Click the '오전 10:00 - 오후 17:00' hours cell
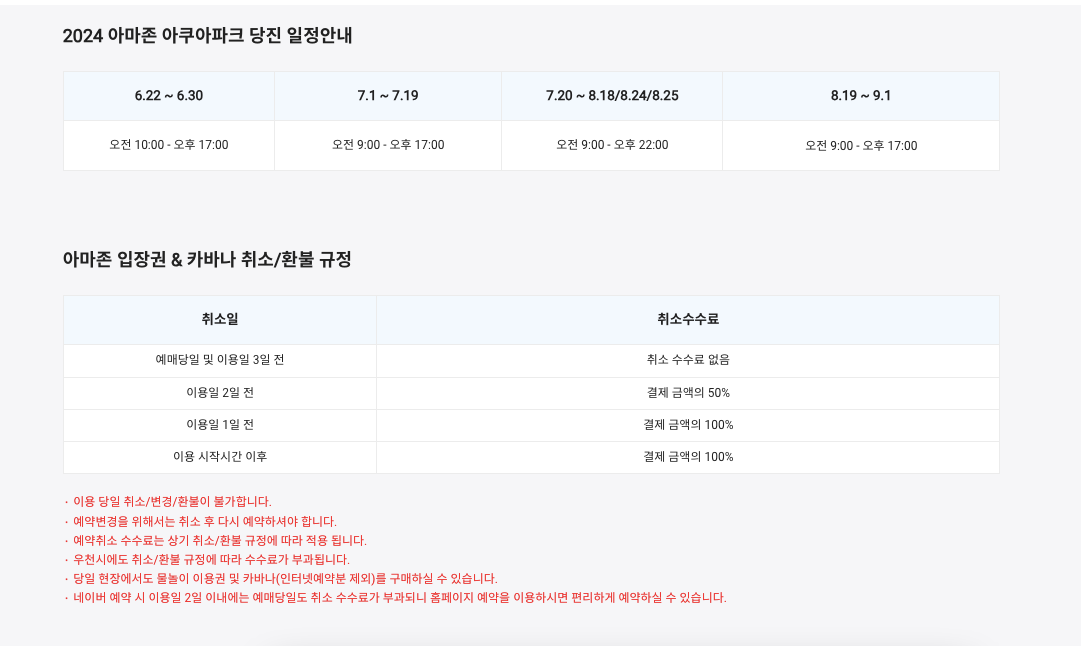1081x646 pixels. tap(169, 145)
